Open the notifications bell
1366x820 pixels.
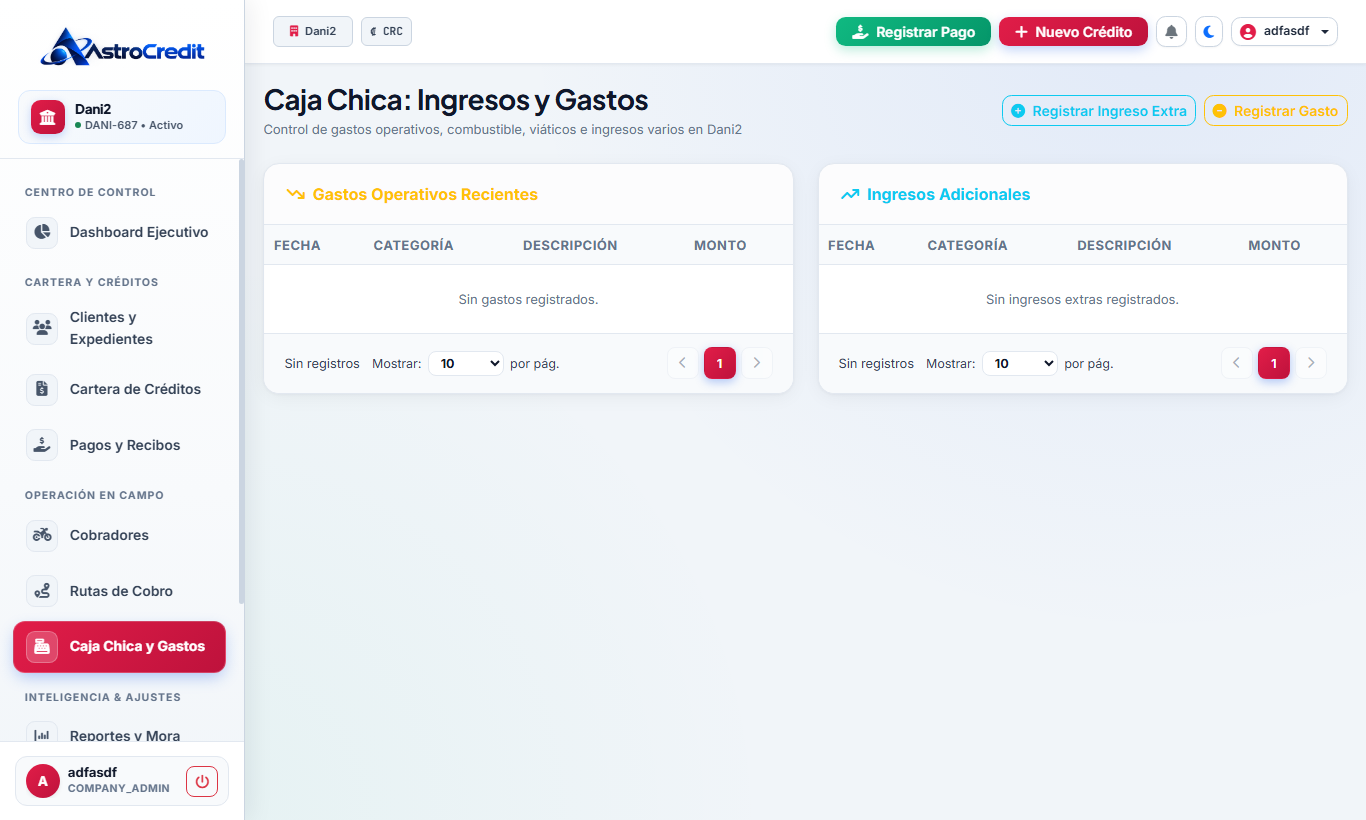coord(1171,32)
